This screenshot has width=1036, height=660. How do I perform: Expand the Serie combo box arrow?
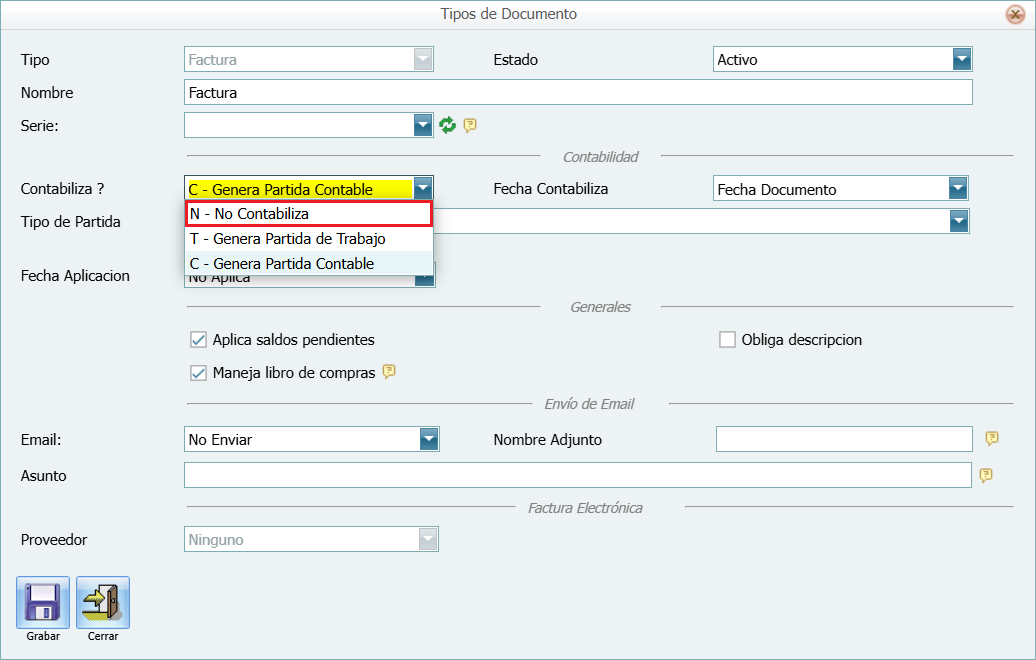(x=423, y=125)
